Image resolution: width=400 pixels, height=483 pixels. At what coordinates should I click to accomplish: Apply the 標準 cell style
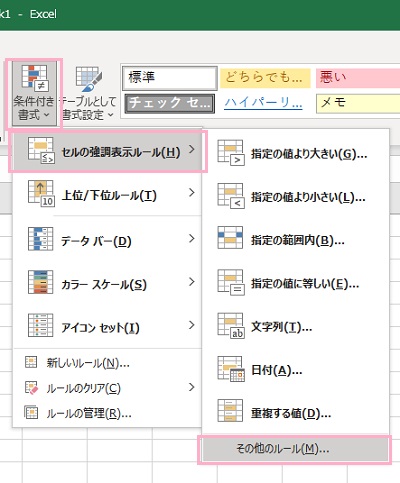pos(170,78)
